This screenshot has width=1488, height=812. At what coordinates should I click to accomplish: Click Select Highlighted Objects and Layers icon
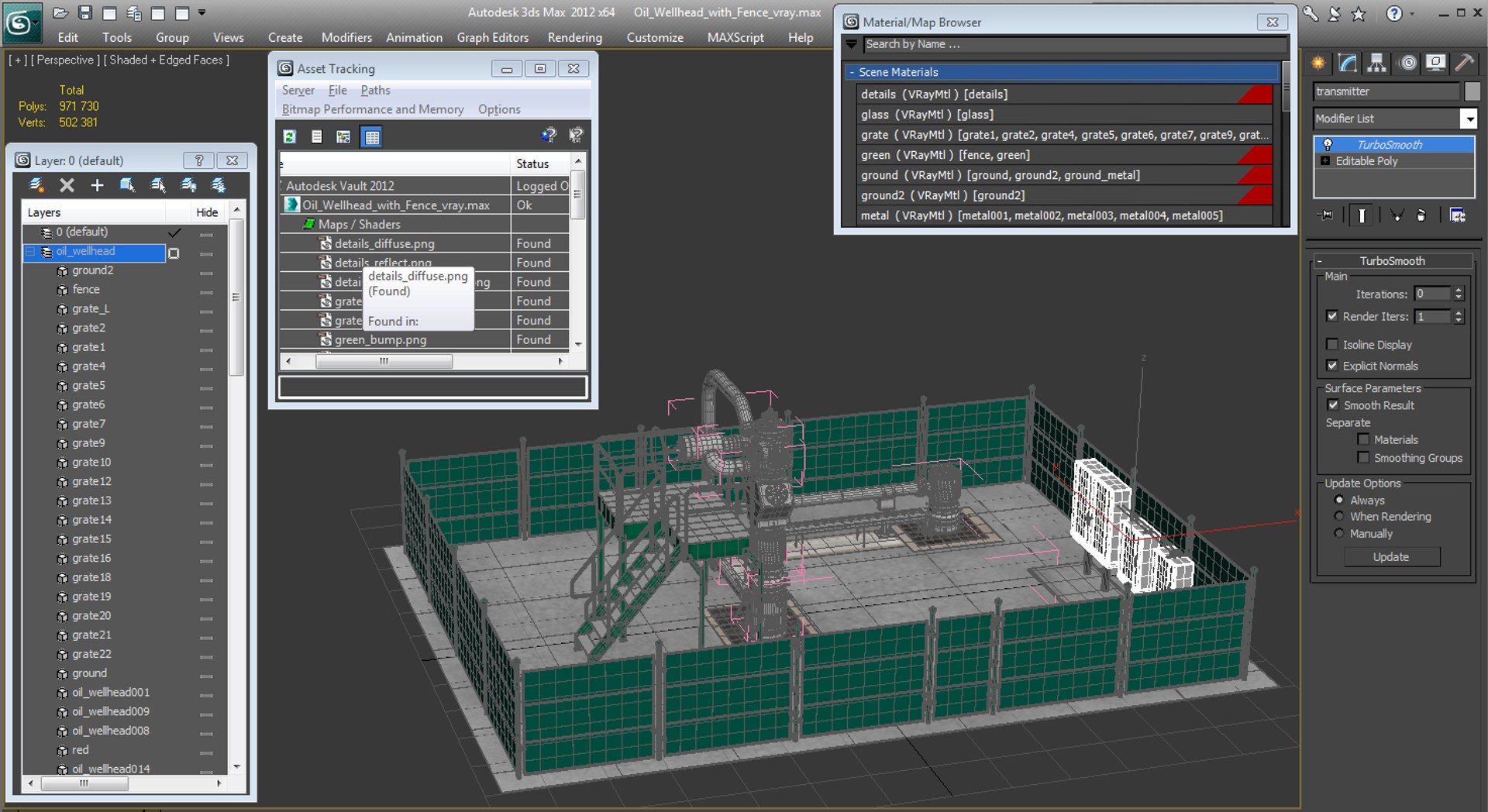coord(127,185)
